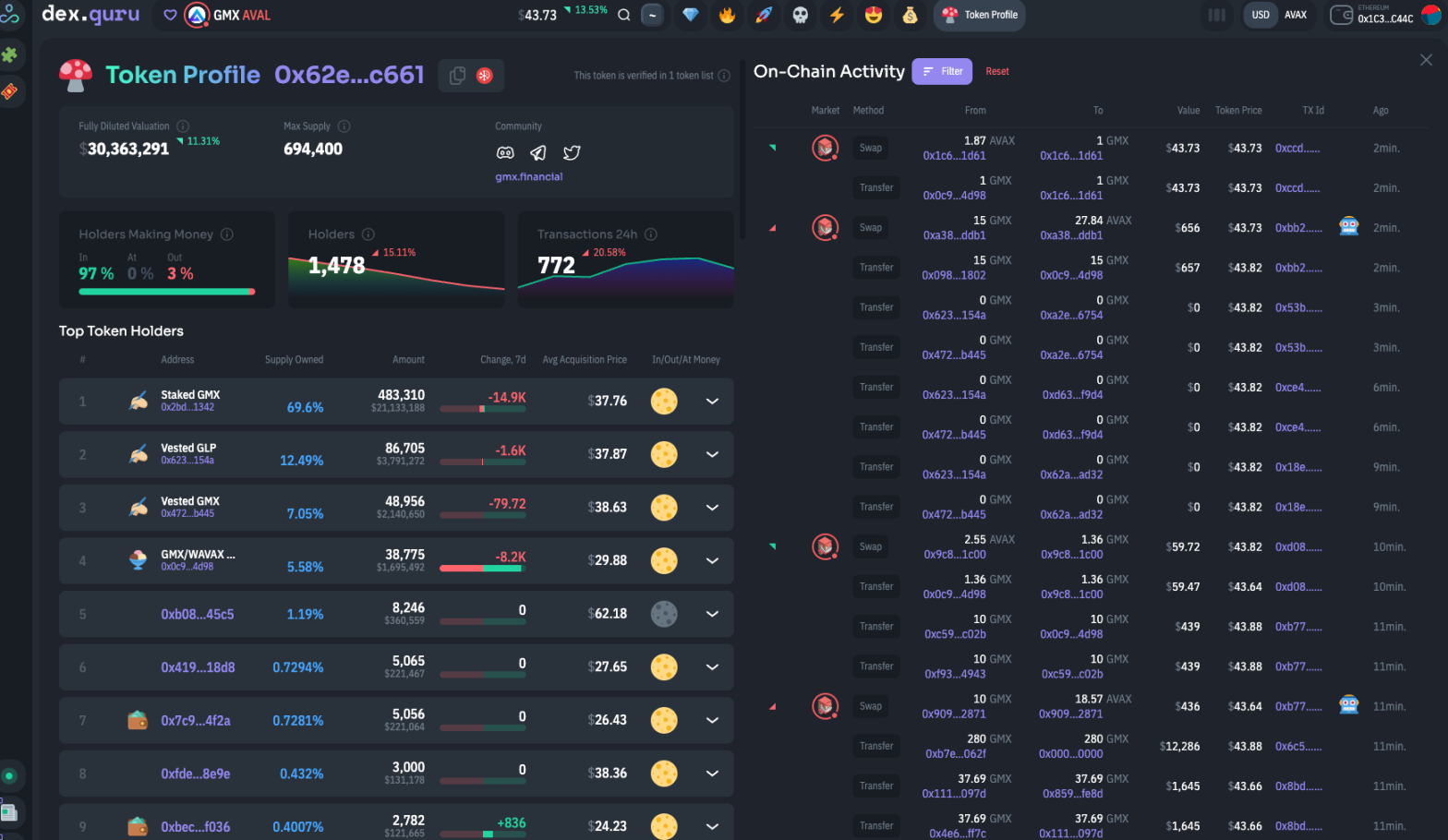This screenshot has width=1448, height=840.
Task: Open the Token Profile tab in the top bar
Action: pyautogui.click(x=980, y=15)
